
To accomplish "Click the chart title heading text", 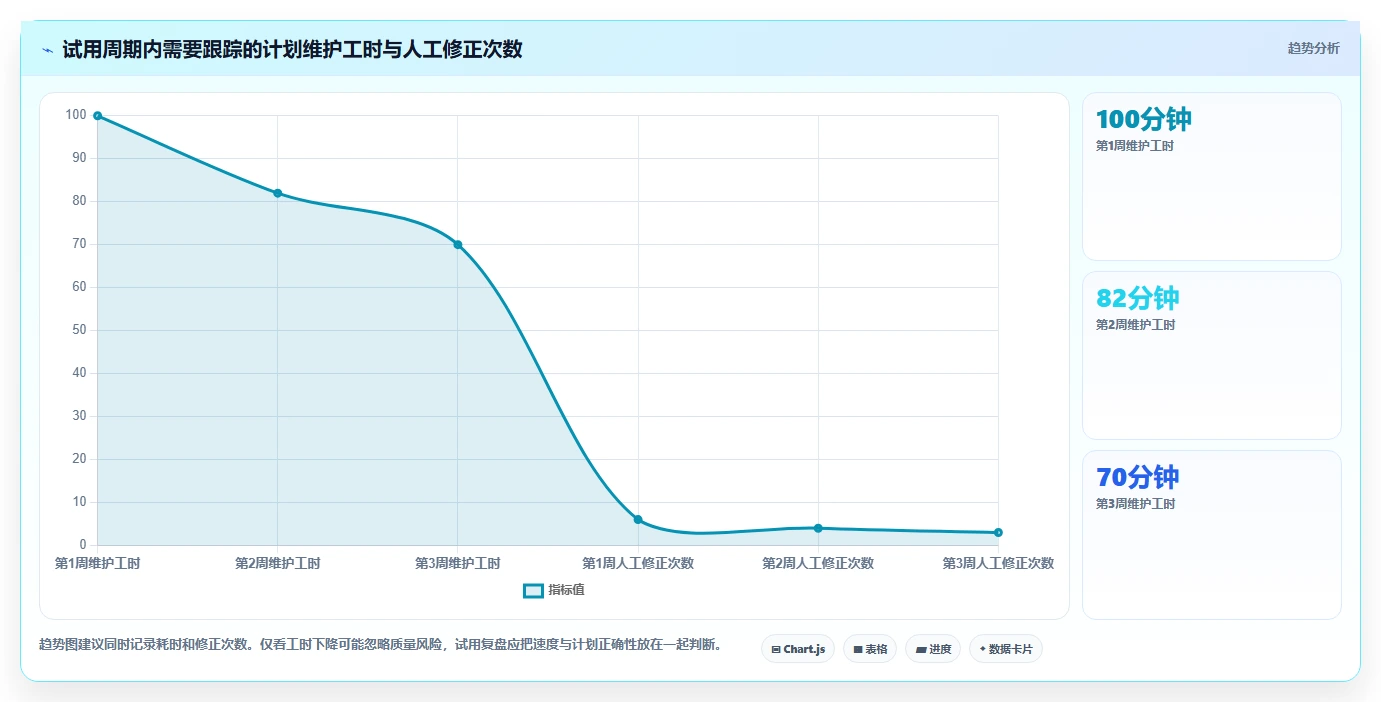I will 292,49.
